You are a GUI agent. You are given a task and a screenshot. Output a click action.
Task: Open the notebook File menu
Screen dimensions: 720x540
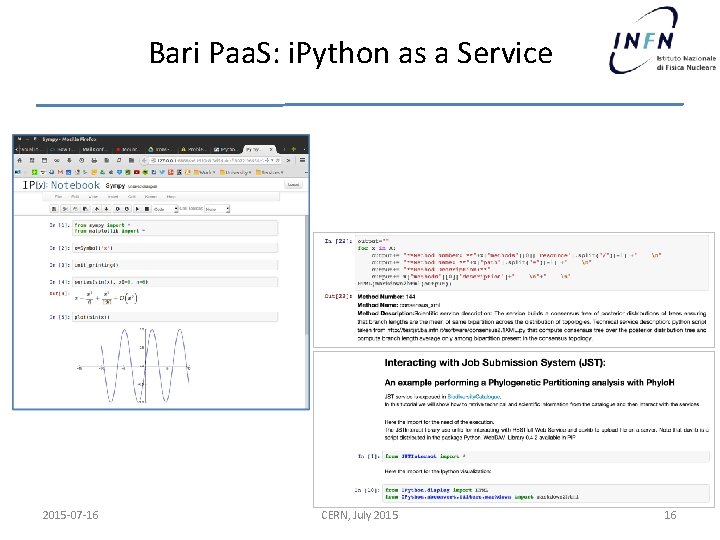click(58, 197)
